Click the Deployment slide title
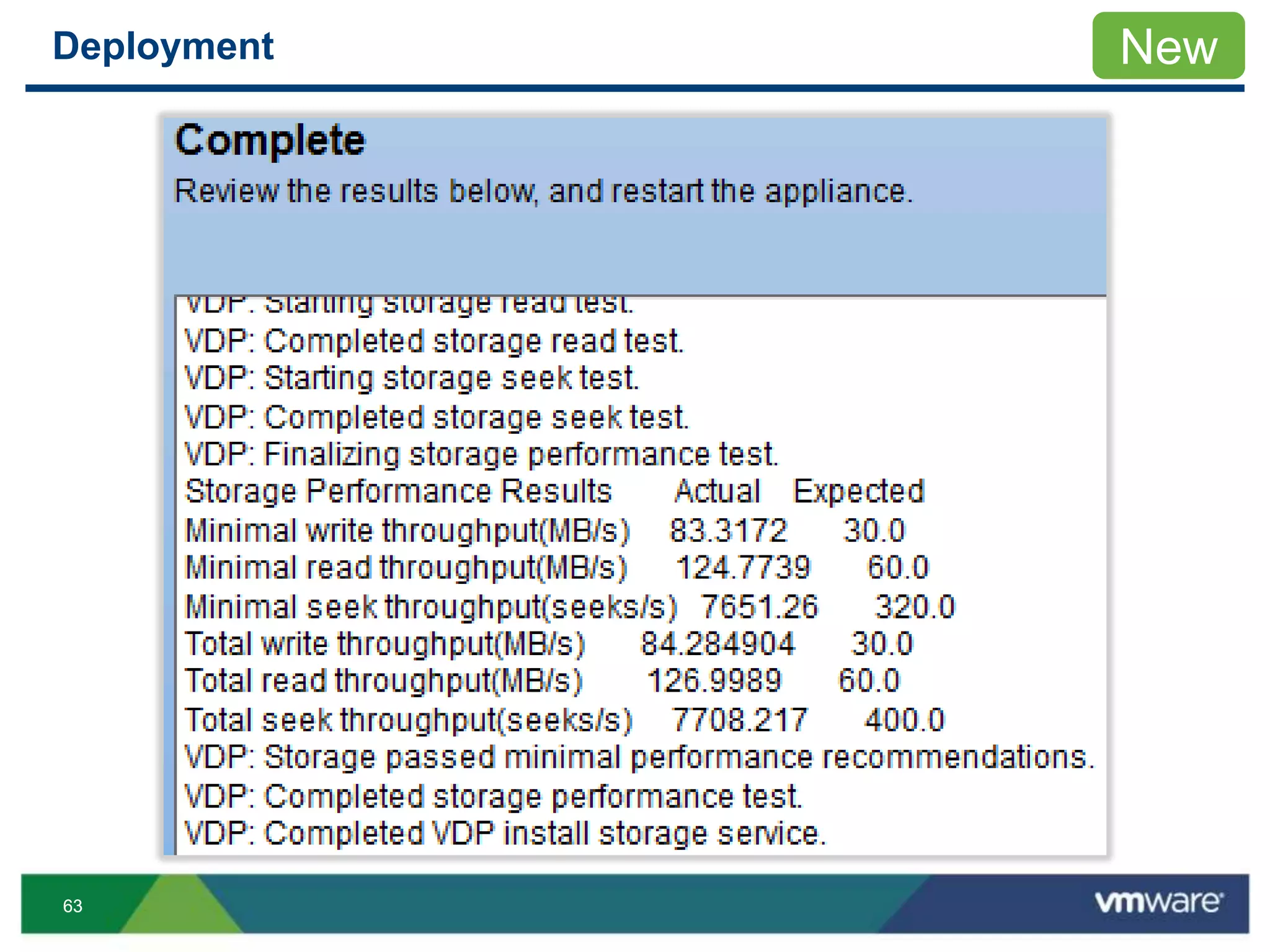The image size is (1270, 952). pos(163,46)
